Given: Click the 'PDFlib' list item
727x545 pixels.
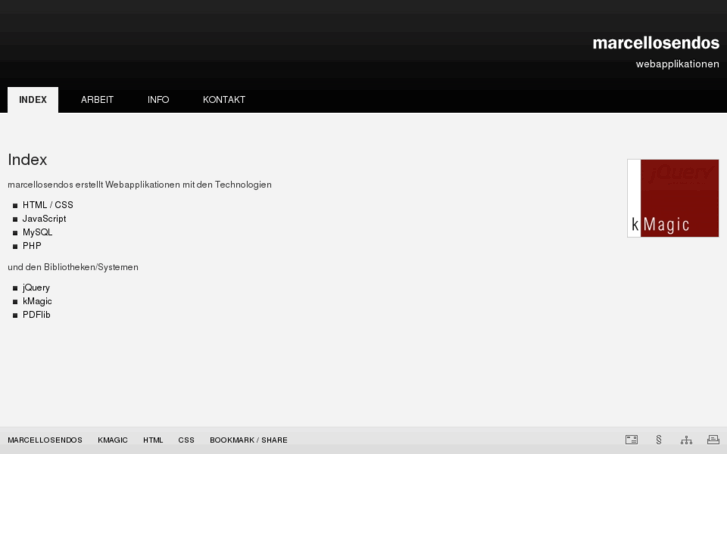Looking at the screenshot, I should pos(36,314).
